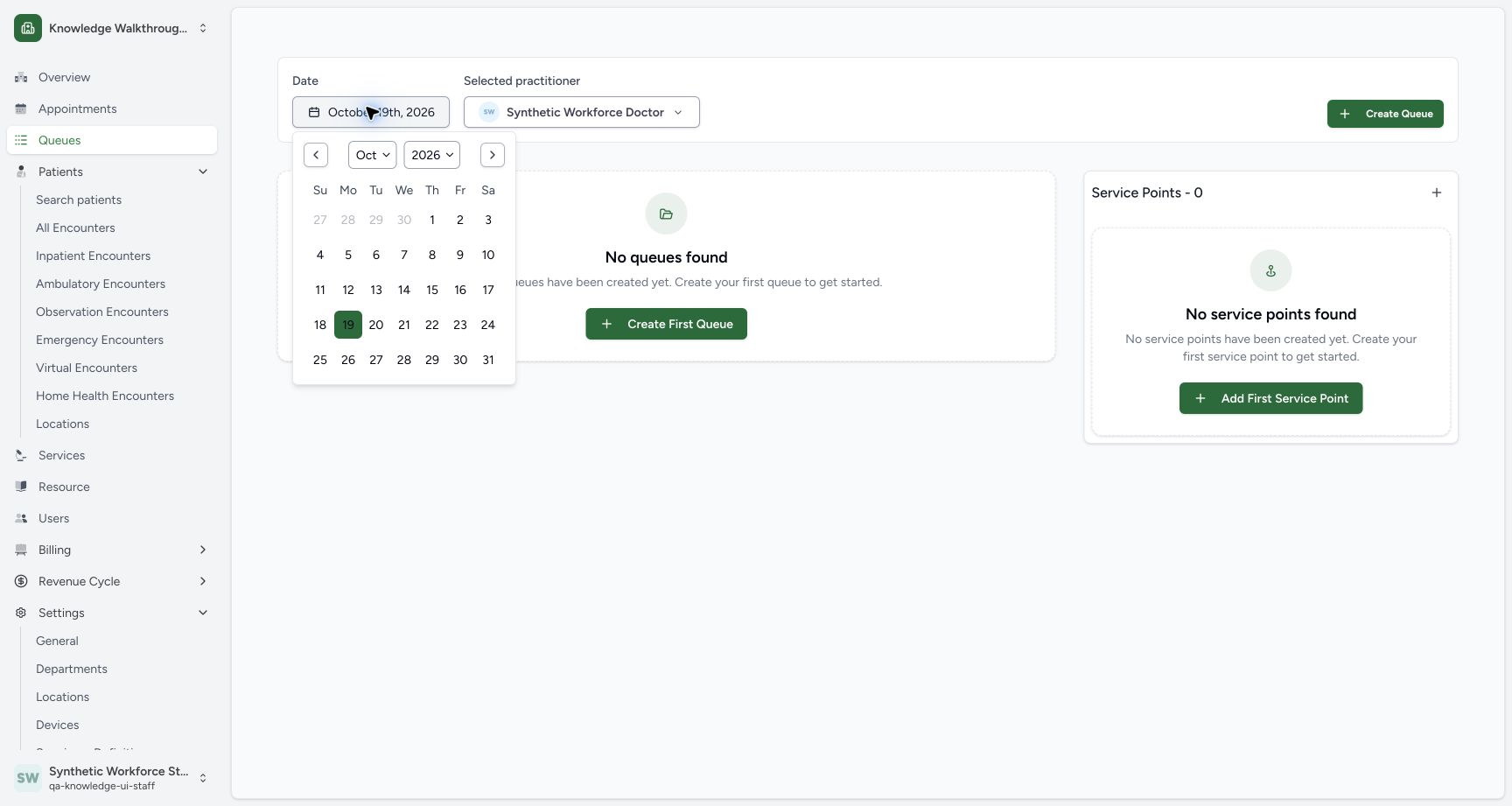Open Selected practitioner dropdown
Image resolution: width=1512 pixels, height=806 pixels.
click(x=582, y=112)
